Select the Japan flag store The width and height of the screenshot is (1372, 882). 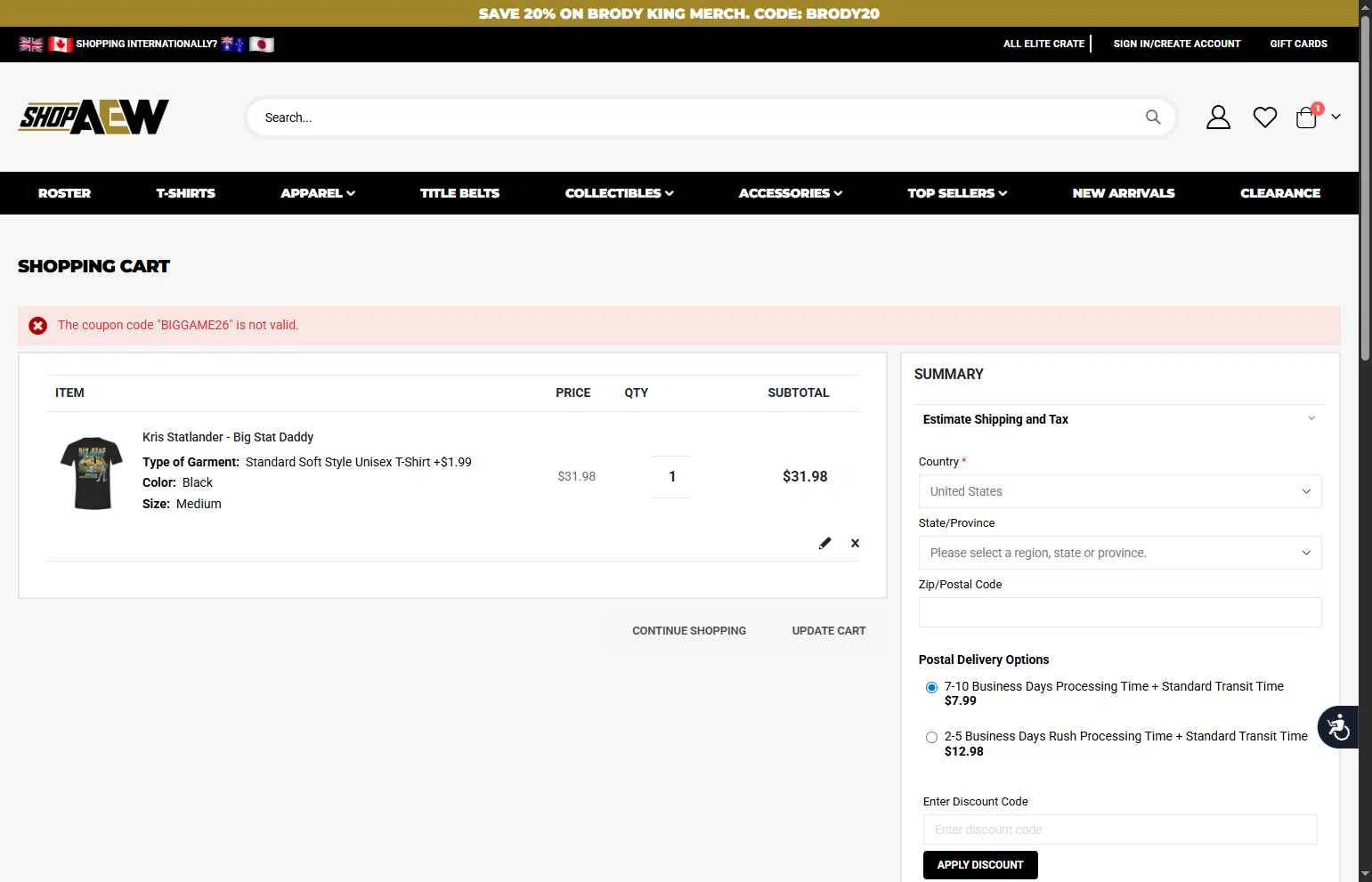262,44
